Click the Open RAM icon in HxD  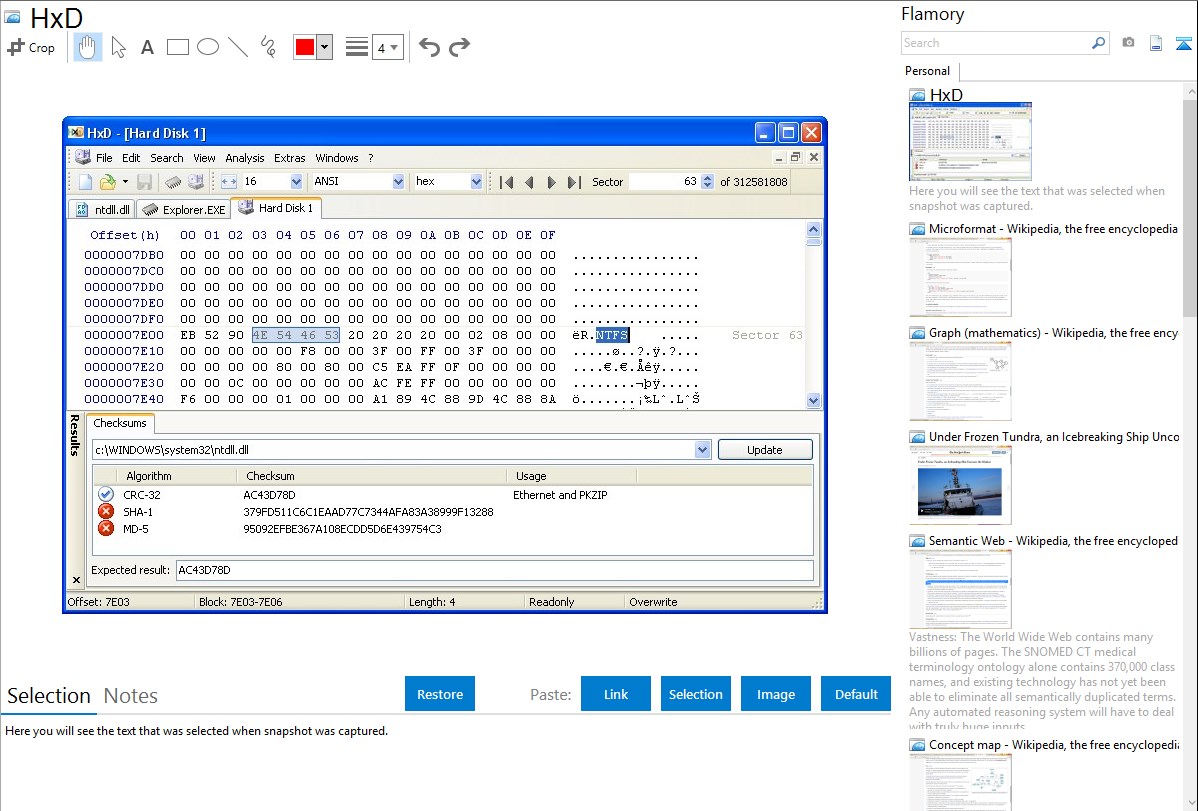173,182
